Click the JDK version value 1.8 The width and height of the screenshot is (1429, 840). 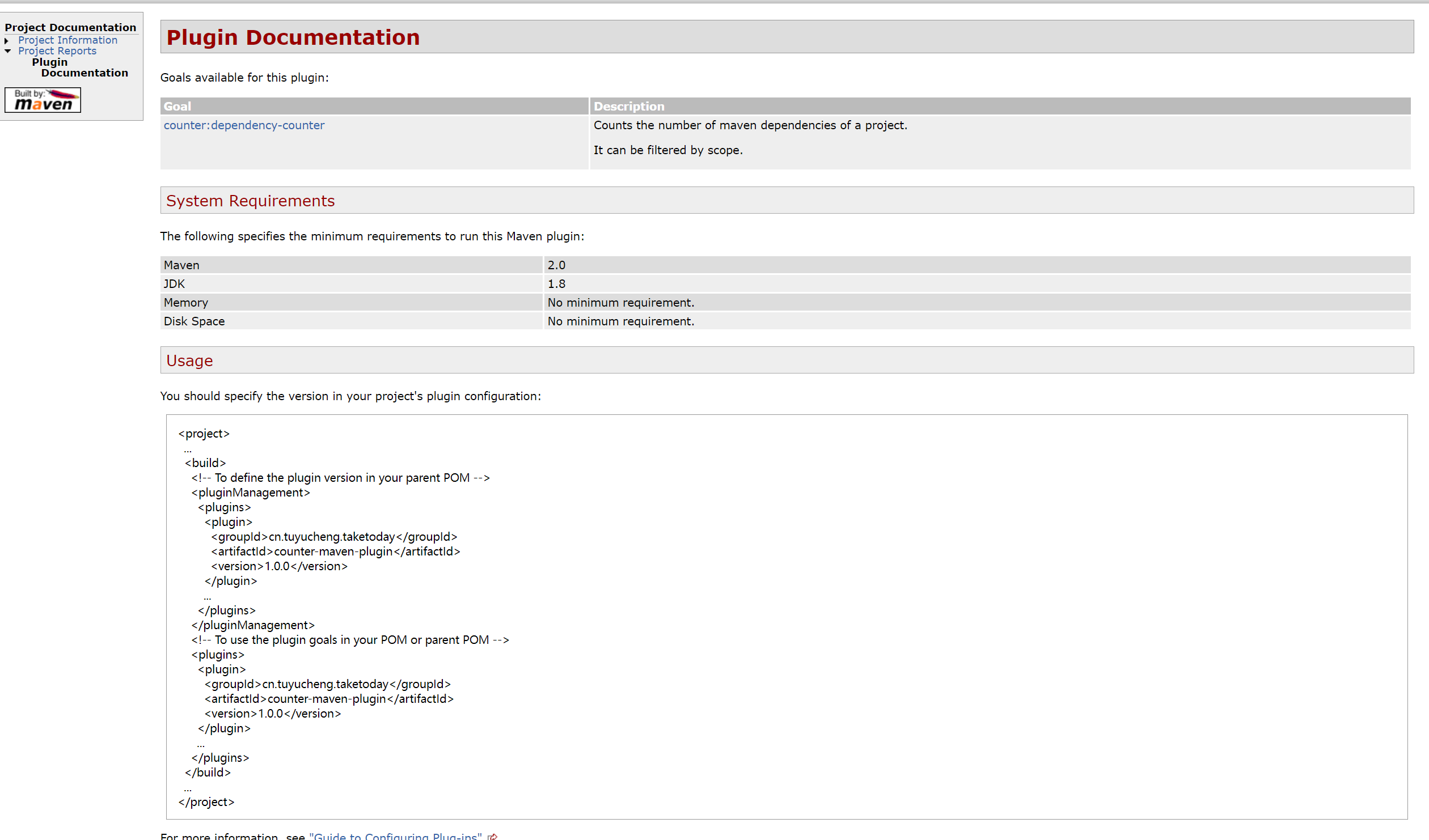[x=556, y=284]
